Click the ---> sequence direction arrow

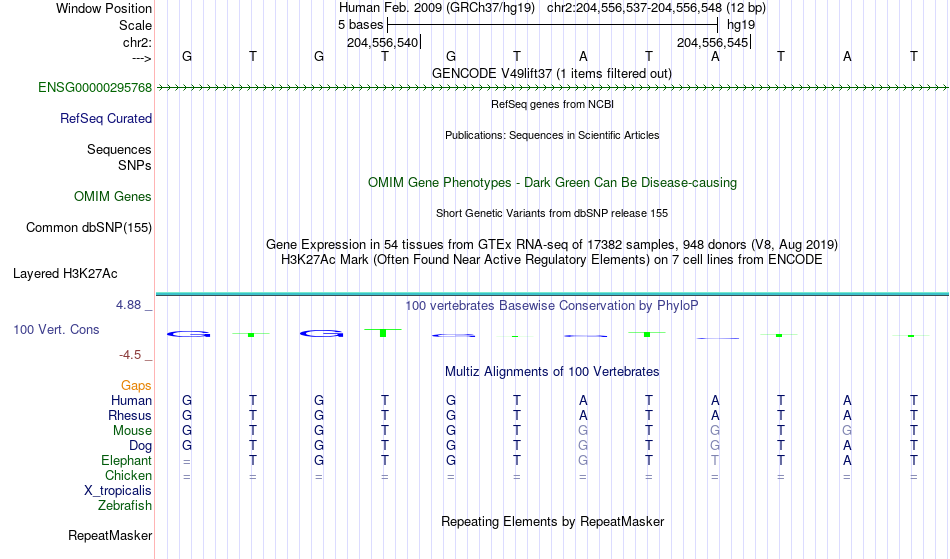142,59
